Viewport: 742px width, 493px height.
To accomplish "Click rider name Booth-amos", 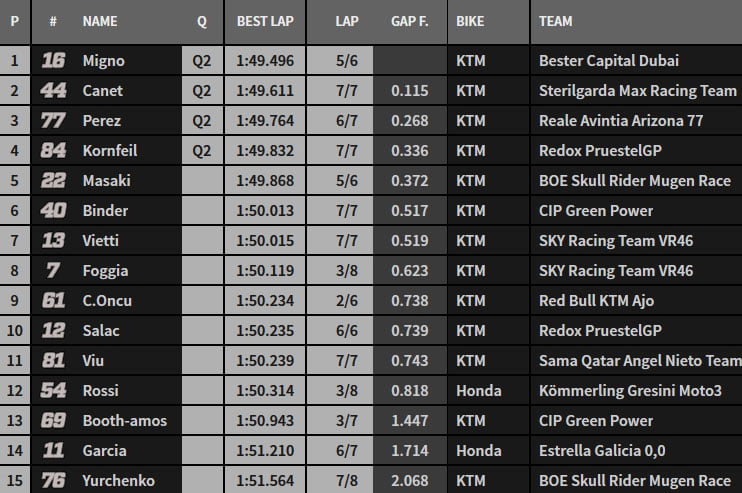I will 124,421.
